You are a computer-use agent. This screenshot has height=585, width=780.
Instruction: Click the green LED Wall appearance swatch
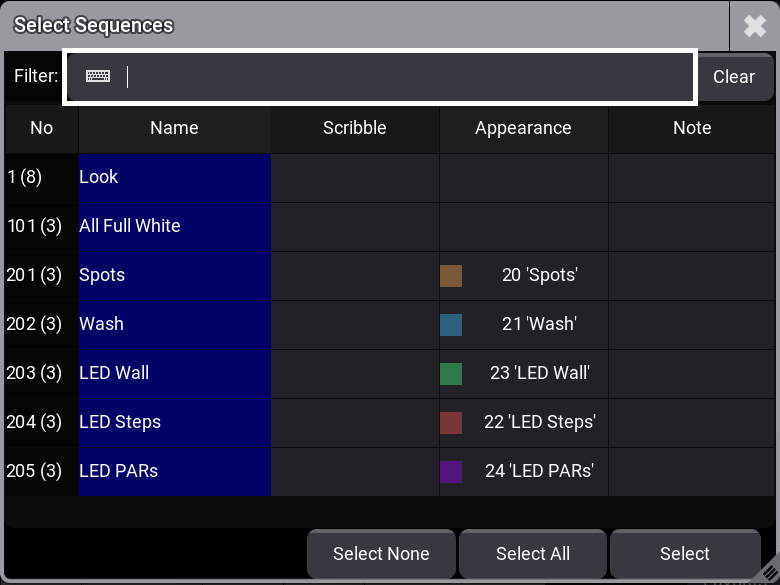[451, 374]
